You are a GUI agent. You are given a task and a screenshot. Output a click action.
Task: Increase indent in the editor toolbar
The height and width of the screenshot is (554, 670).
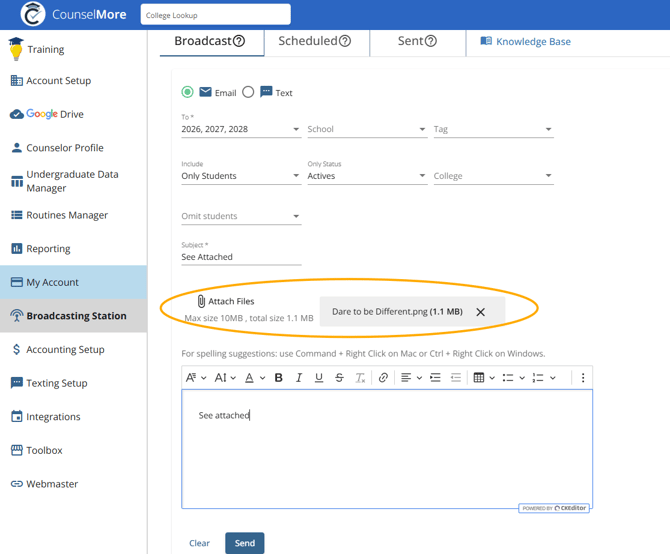pyautogui.click(x=435, y=378)
